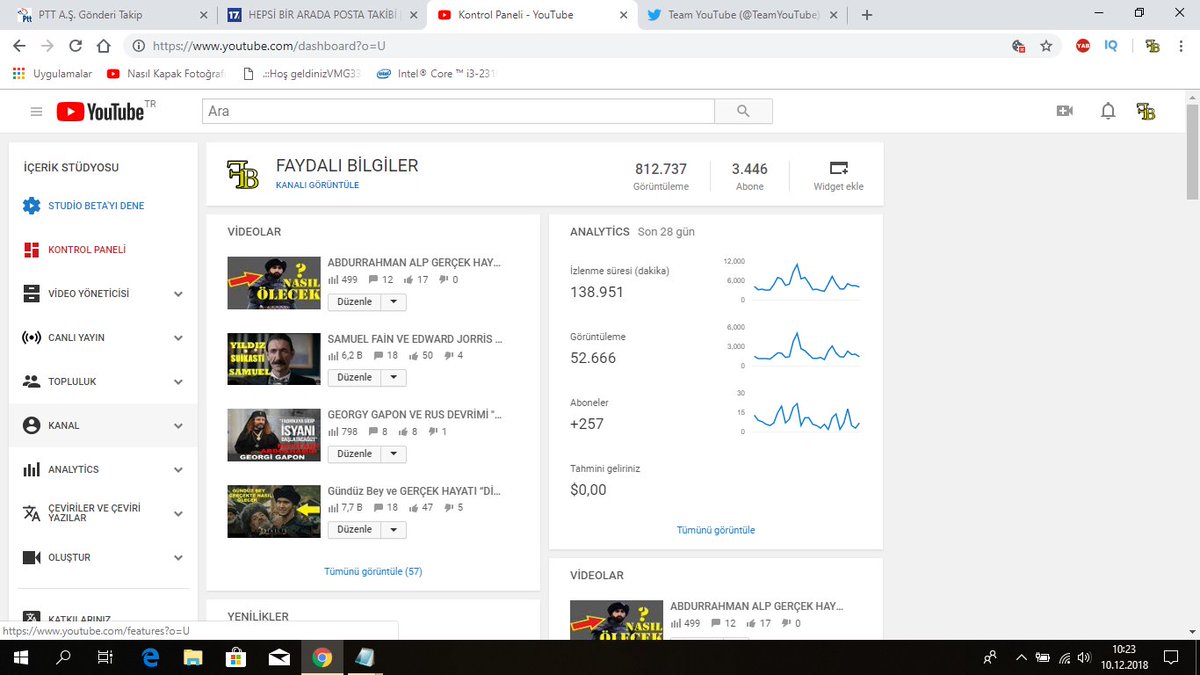Click the browser address bar URL

click(267, 46)
